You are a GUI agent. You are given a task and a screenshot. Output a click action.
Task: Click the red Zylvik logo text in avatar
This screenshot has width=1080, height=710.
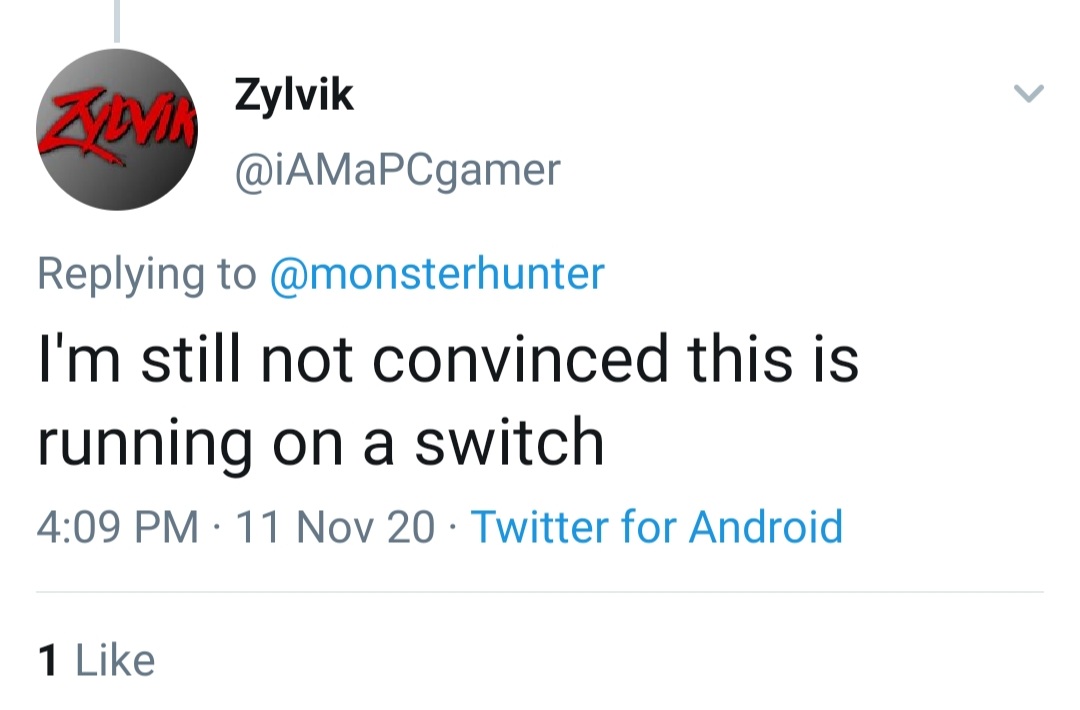tap(117, 128)
